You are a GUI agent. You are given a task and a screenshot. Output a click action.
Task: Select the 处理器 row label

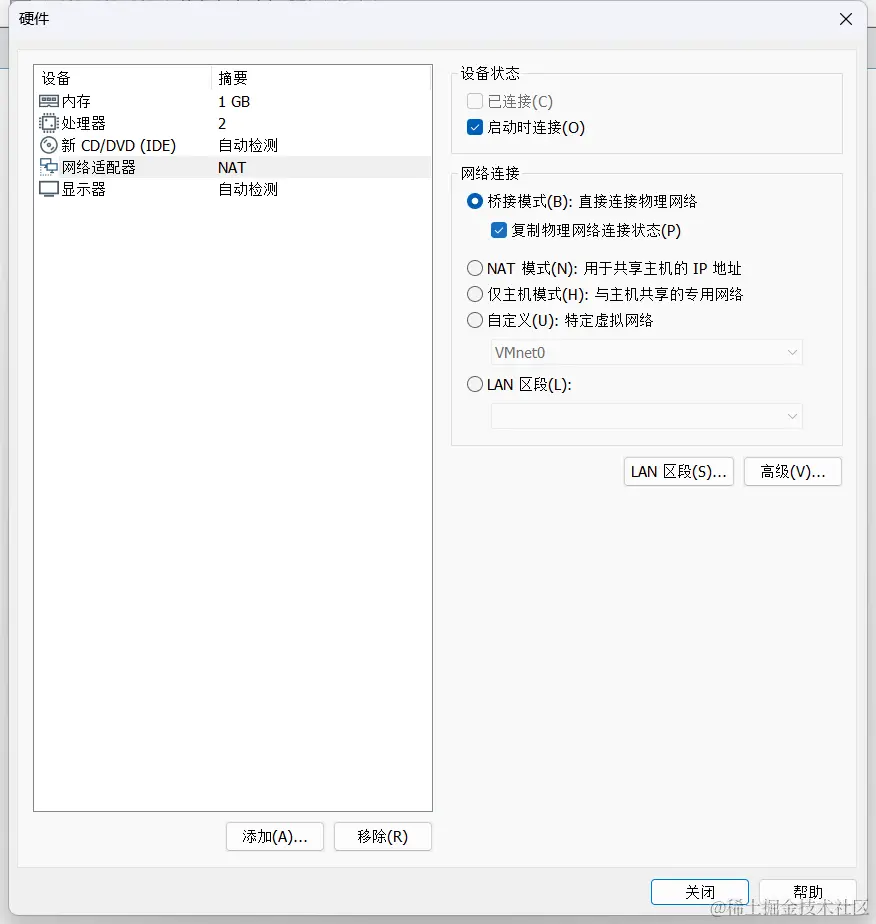[x=84, y=123]
